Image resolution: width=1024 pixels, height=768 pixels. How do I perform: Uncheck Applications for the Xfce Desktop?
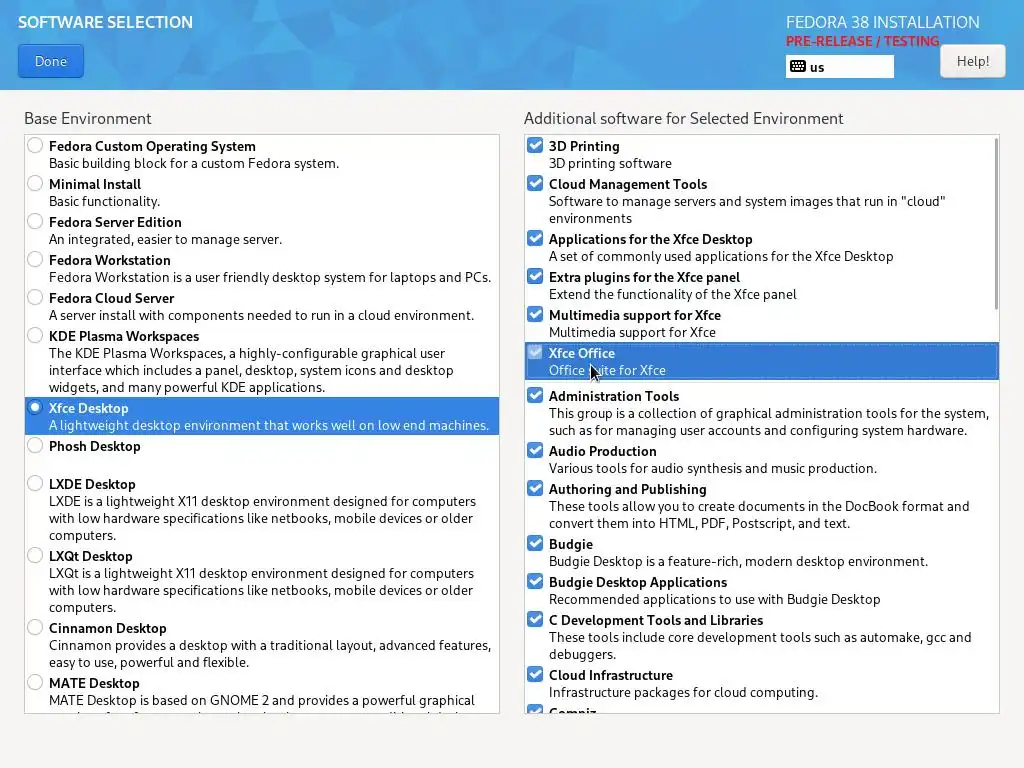point(535,238)
